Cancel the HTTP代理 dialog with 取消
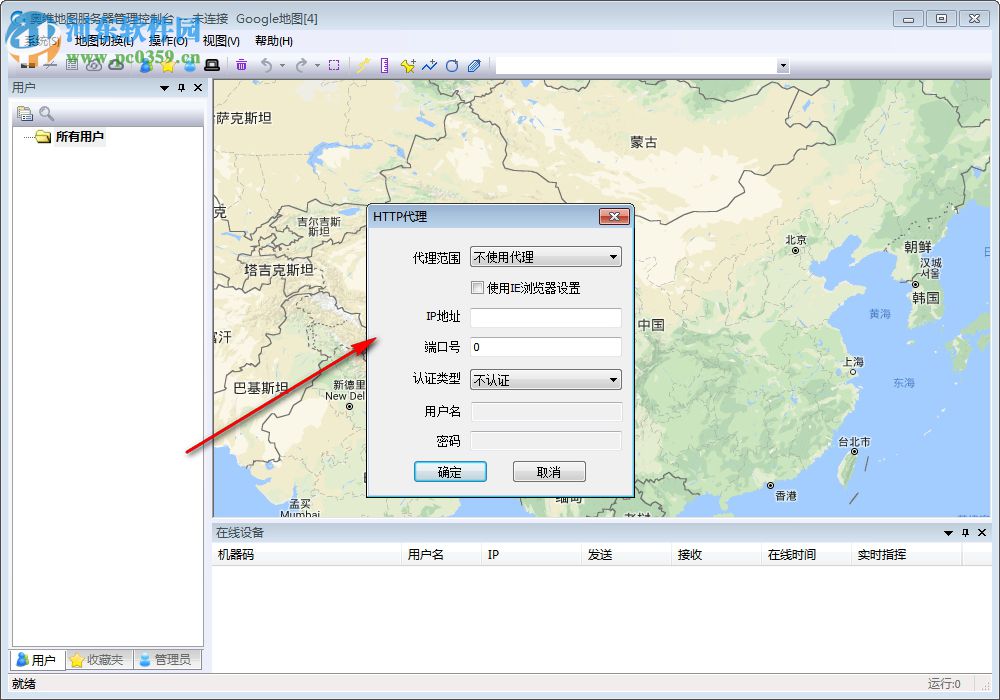This screenshot has height=700, width=1000. coord(550,471)
